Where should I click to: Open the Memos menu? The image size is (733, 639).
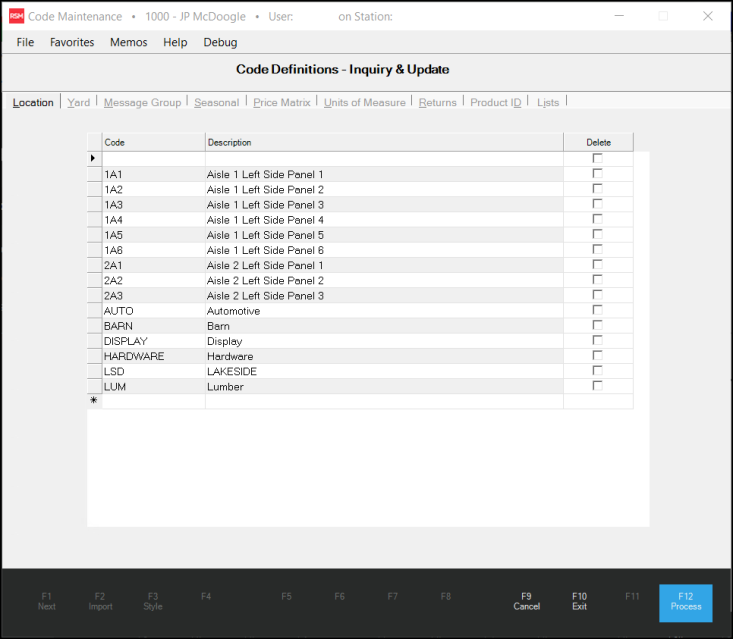129,43
